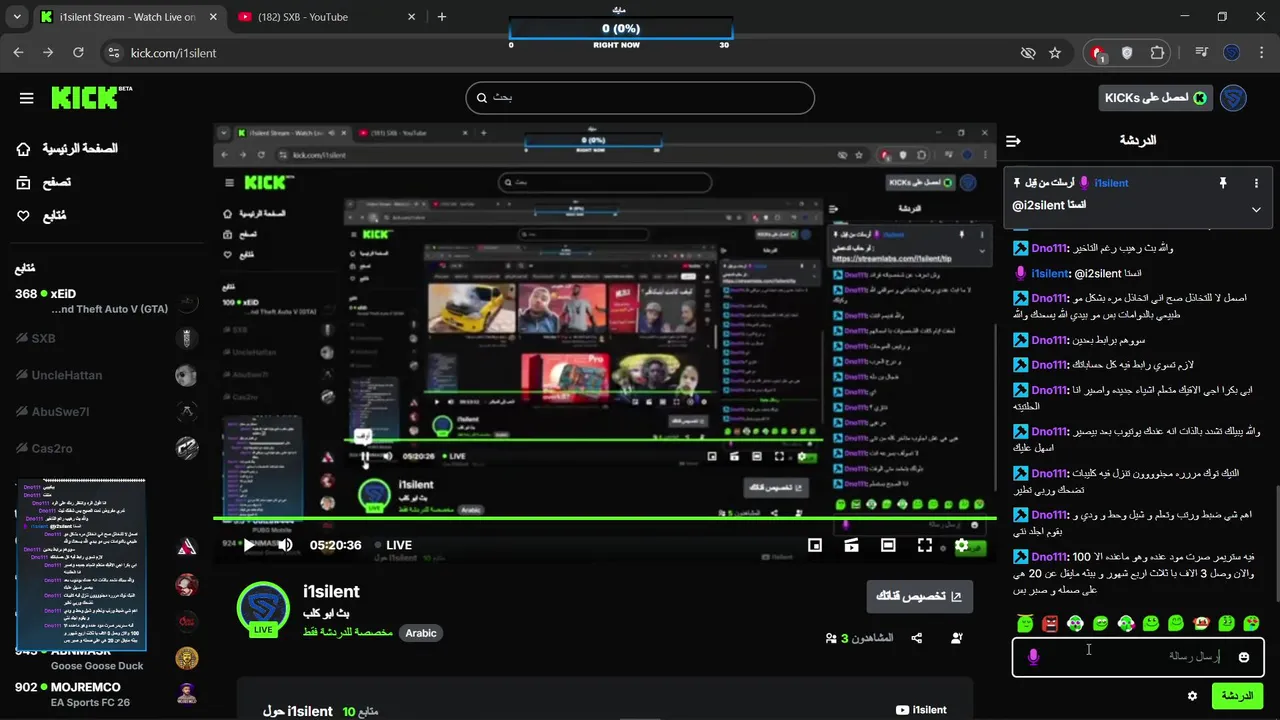View site information icon in address bar
Screen dimensions: 1280x720
[x=113, y=53]
